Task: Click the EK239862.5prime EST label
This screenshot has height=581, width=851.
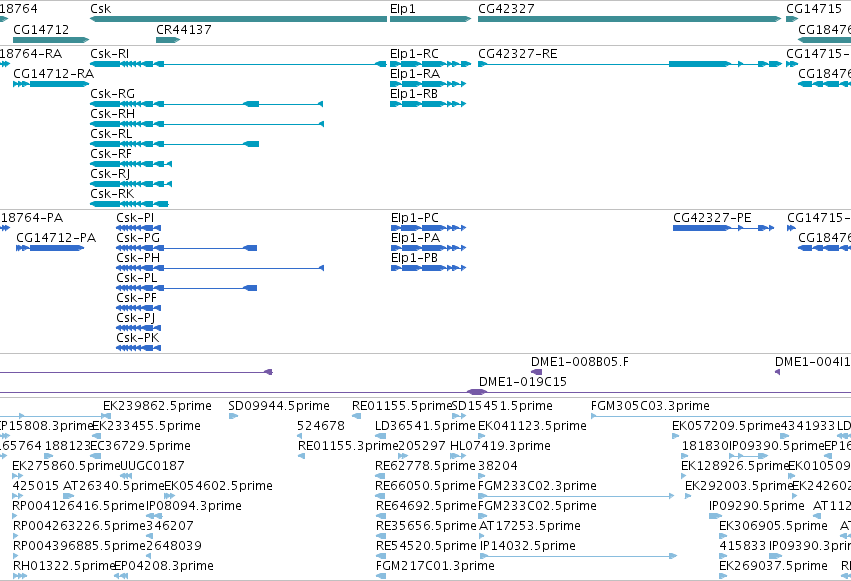Action: pyautogui.click(x=157, y=406)
